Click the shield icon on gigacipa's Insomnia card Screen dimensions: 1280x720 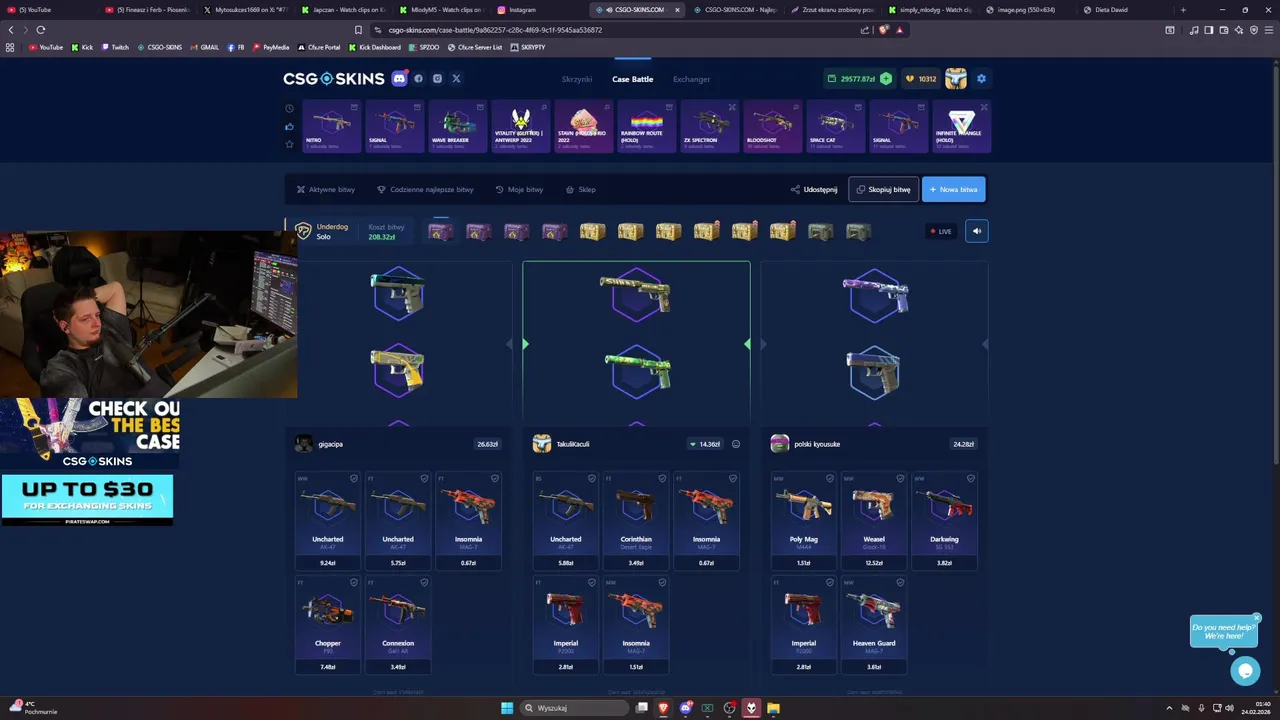pyautogui.click(x=494, y=478)
